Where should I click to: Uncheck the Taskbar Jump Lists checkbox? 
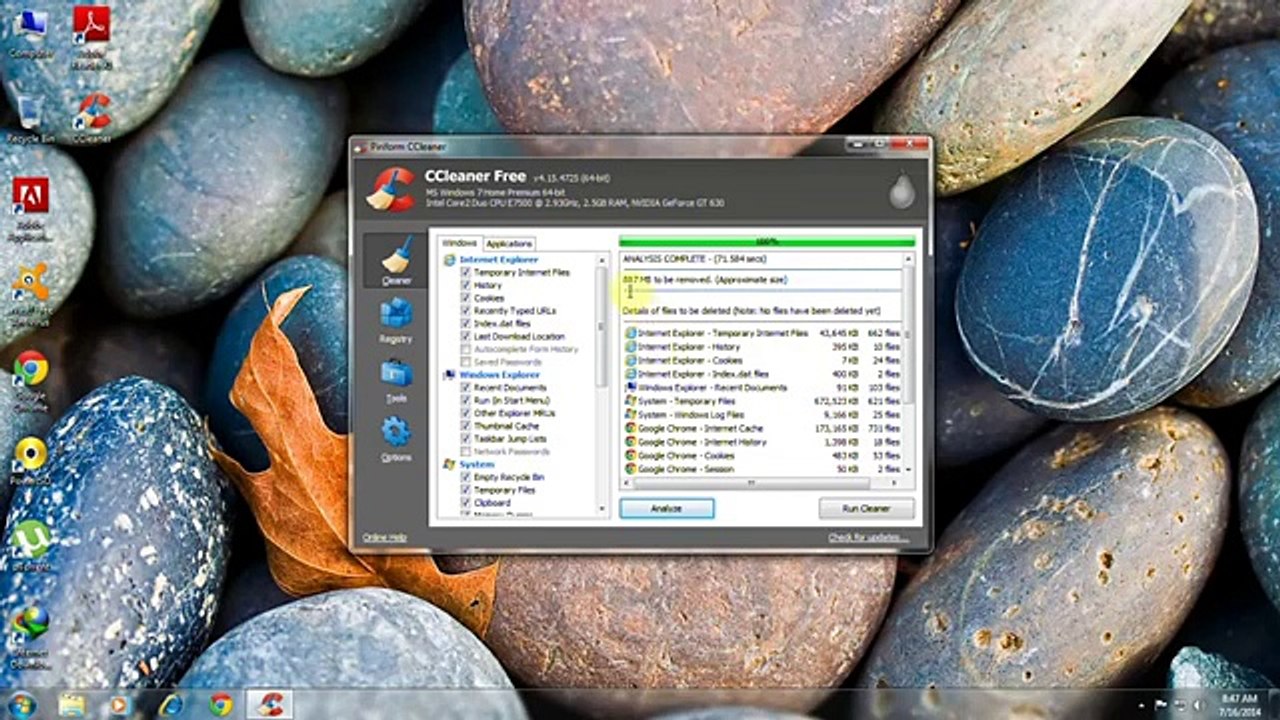coord(465,439)
